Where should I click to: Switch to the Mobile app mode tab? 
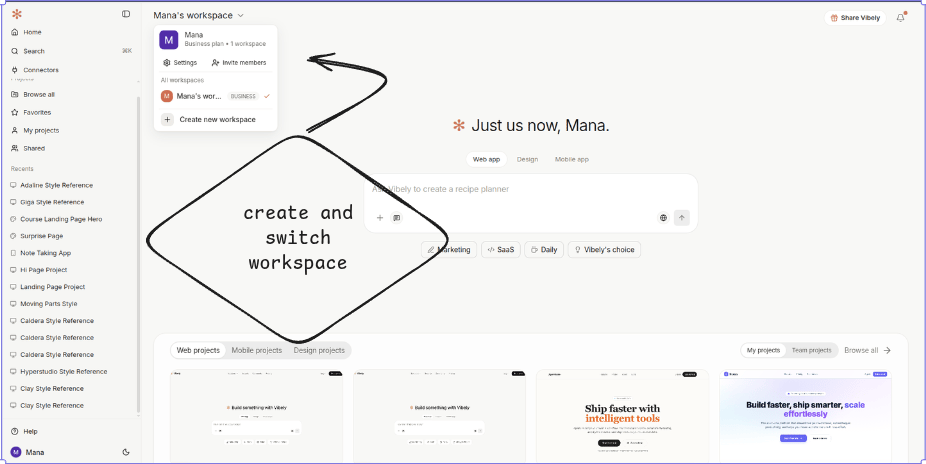[x=572, y=159]
